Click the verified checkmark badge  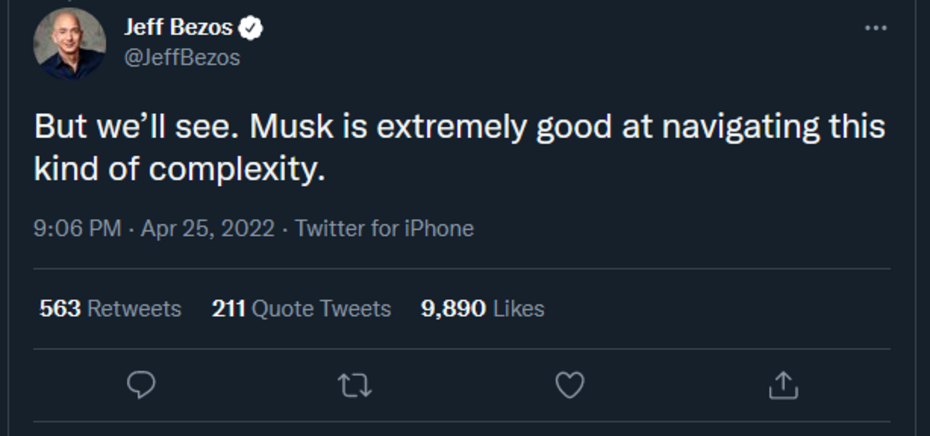click(x=252, y=28)
